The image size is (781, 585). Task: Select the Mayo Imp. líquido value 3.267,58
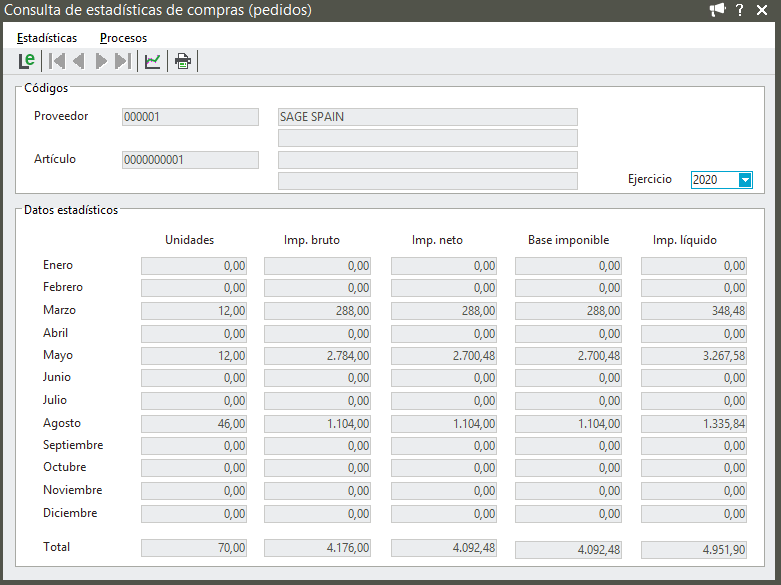click(x=694, y=356)
